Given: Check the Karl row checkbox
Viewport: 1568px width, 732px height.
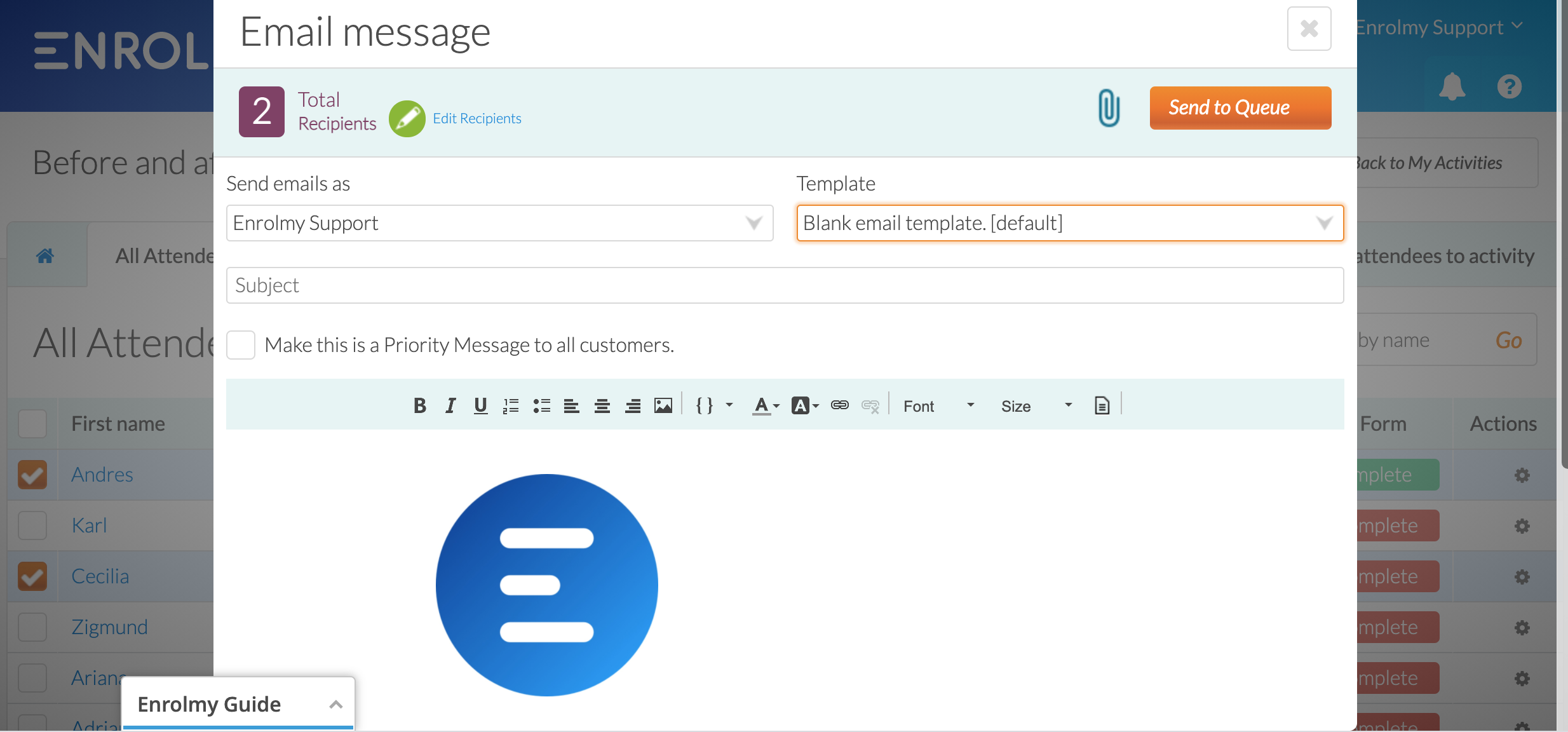Looking at the screenshot, I should click(x=32, y=525).
